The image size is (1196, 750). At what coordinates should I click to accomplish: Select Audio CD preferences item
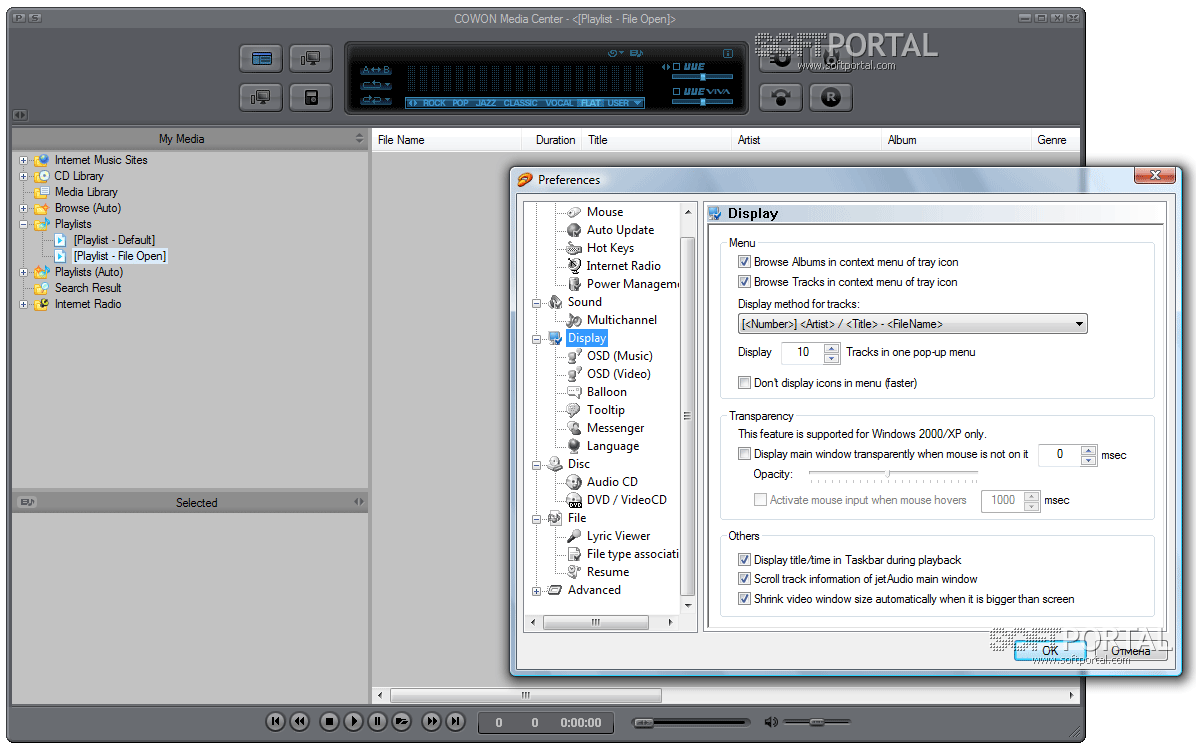coord(612,482)
